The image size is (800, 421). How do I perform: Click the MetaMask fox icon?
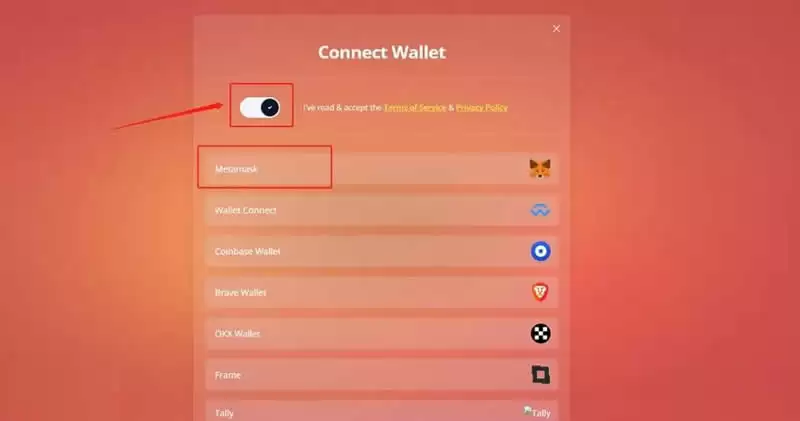pos(540,169)
